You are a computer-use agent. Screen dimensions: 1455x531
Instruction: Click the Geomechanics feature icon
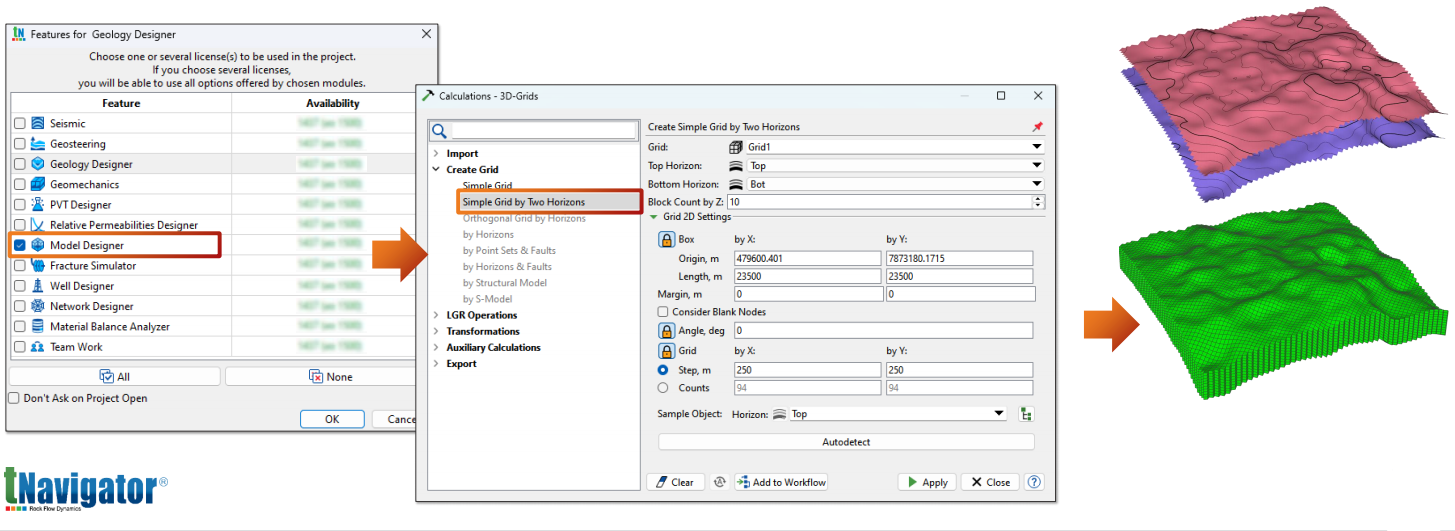38,184
